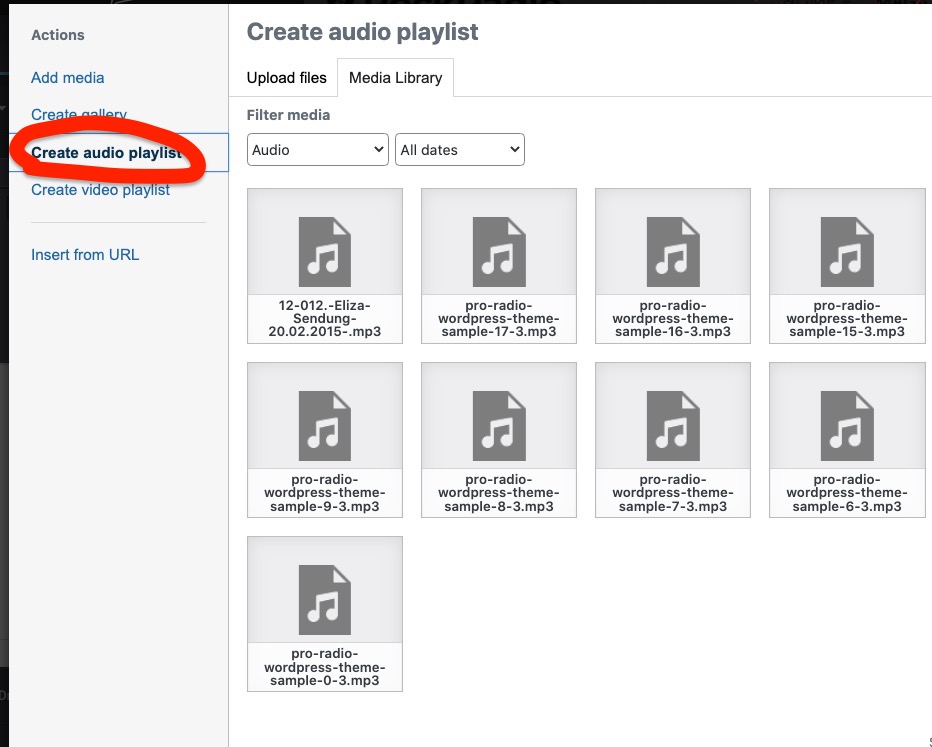
Task: Select the music icon of sample-17-3.mp3
Action: click(x=499, y=252)
